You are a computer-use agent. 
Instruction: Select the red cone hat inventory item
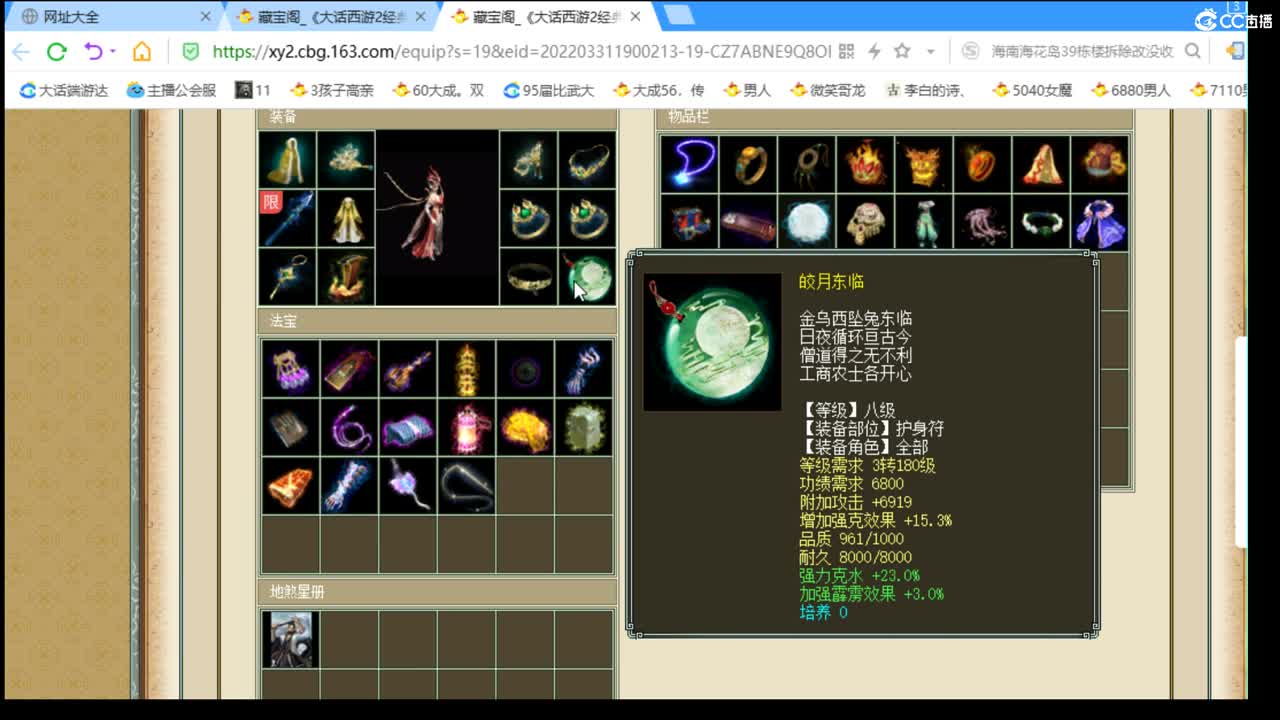coord(1041,164)
